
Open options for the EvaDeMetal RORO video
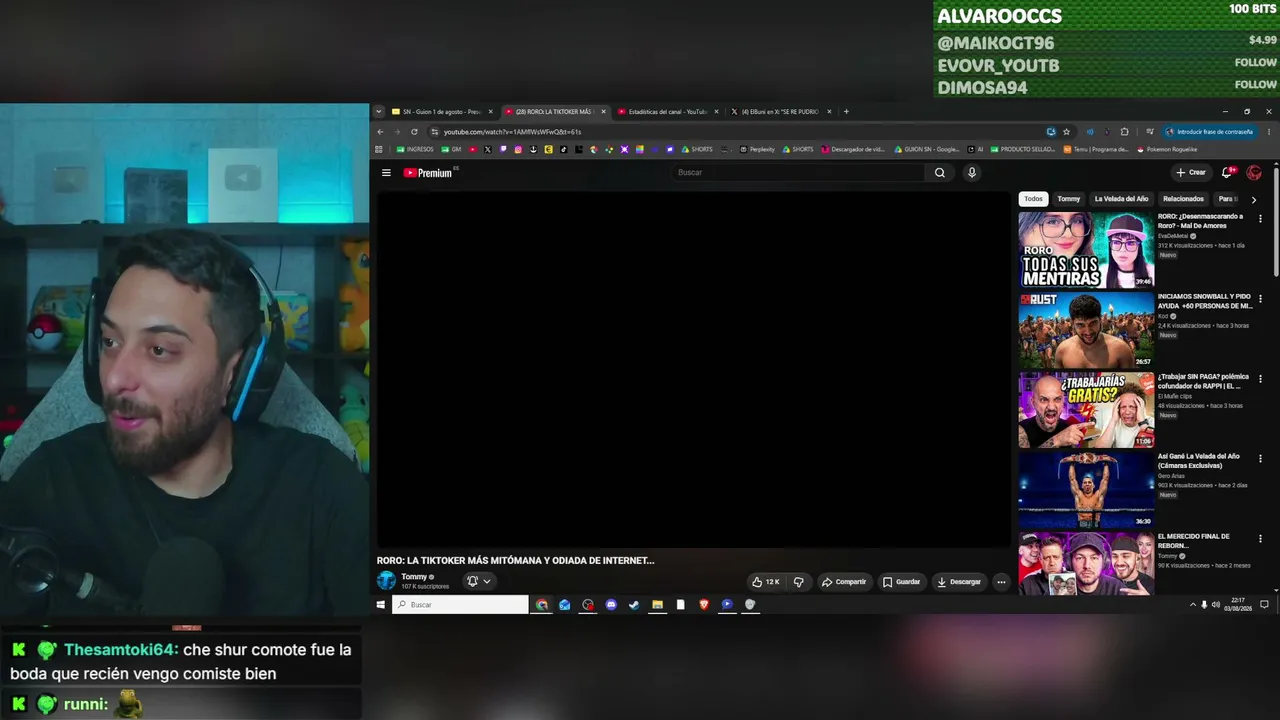pyautogui.click(x=1260, y=220)
